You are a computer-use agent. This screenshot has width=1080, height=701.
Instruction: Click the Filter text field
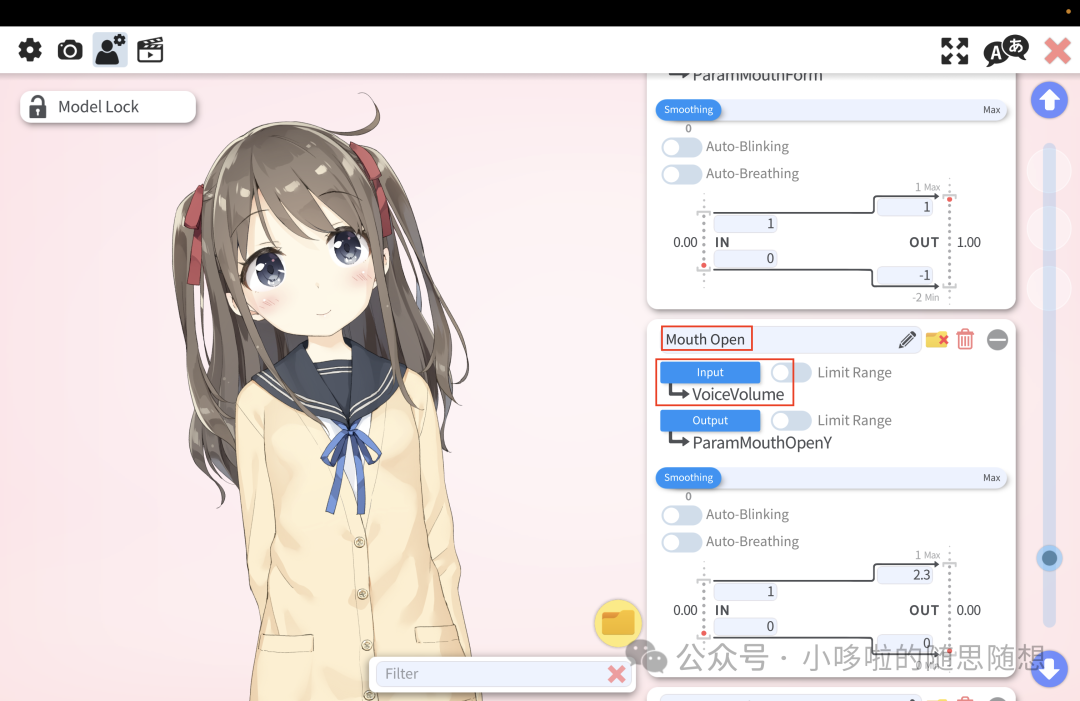tap(490, 674)
